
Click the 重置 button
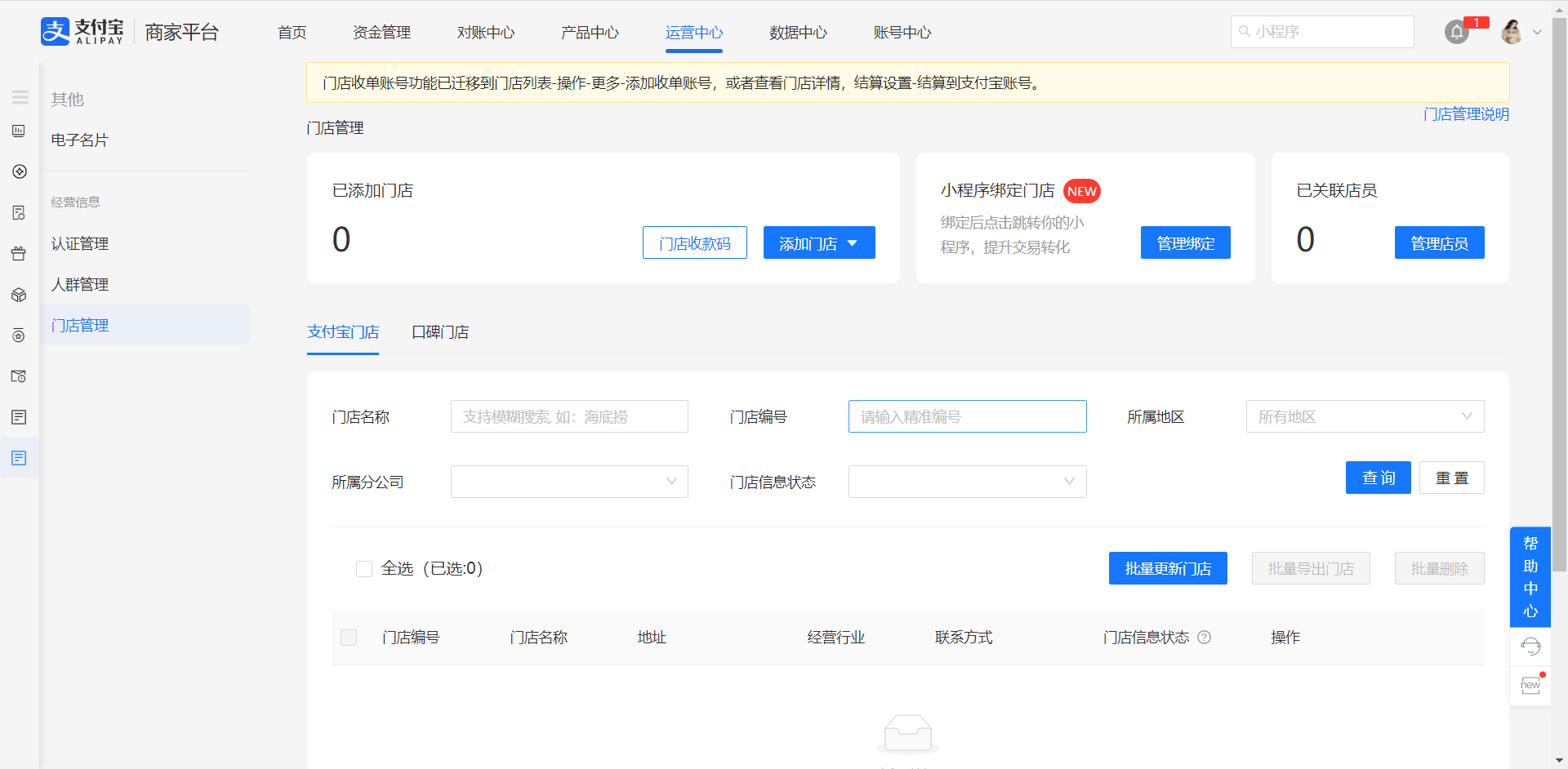pos(1452,478)
